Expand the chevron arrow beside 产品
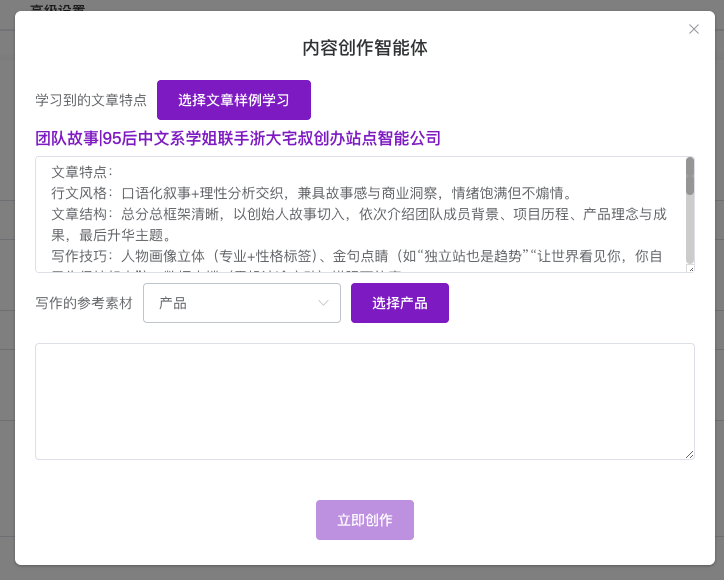The width and height of the screenshot is (724, 580). pyautogui.click(x=323, y=303)
